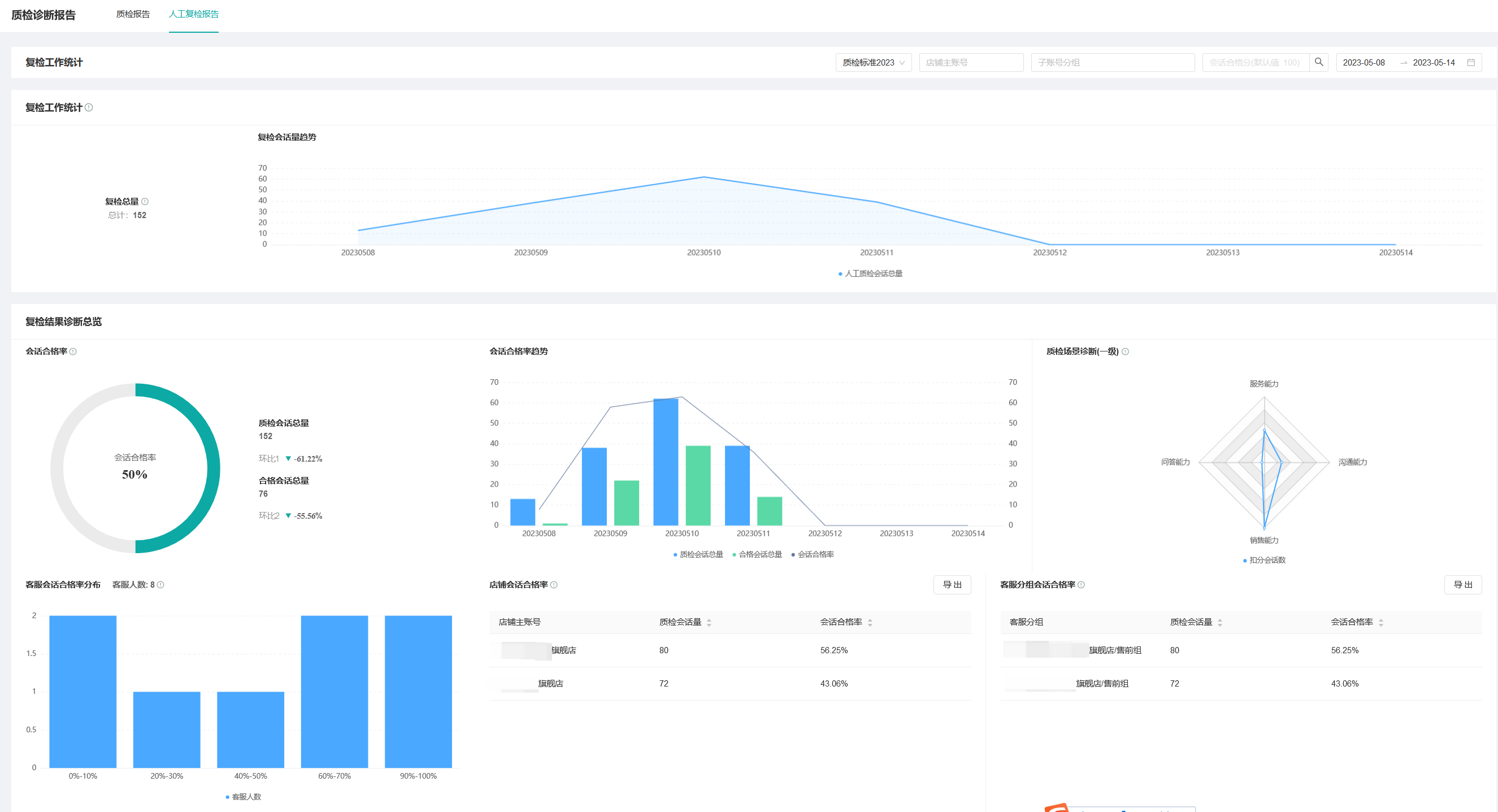Image resolution: width=1498 pixels, height=812 pixels.
Task: Click info icon beside 会话合格率 title
Action: coord(73,351)
